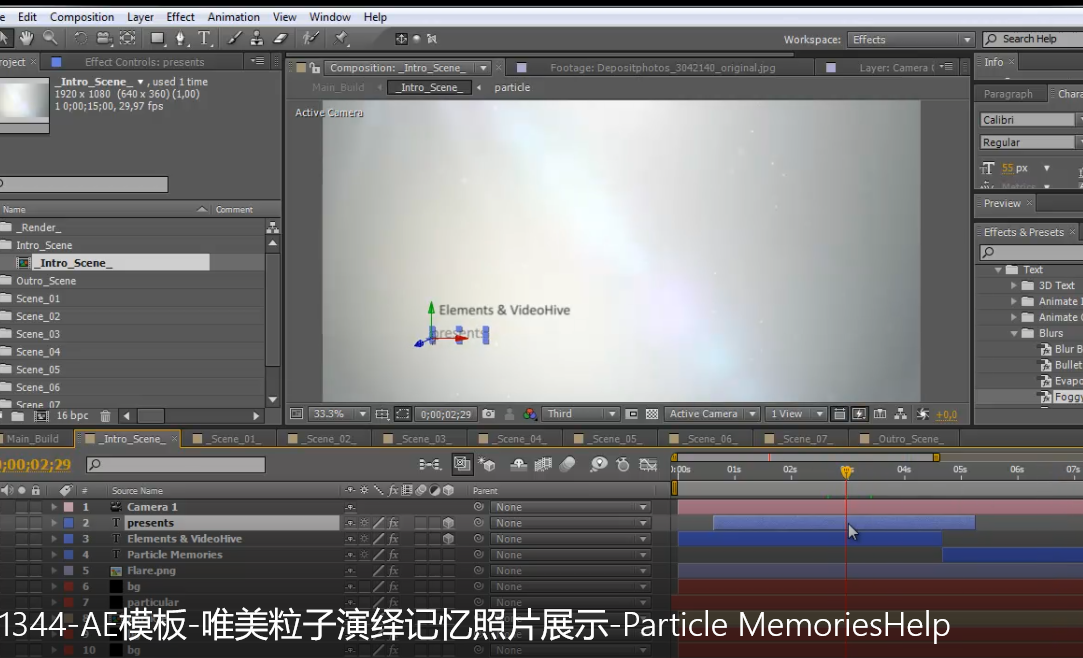Open the composition flowchart icon
The width and height of the screenshot is (1083, 658).
(x=901, y=414)
